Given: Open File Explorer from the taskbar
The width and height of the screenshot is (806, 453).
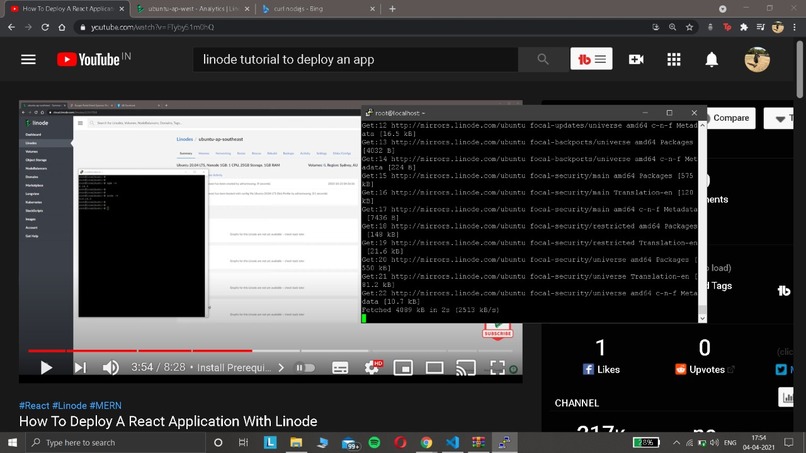Looking at the screenshot, I should (296, 443).
